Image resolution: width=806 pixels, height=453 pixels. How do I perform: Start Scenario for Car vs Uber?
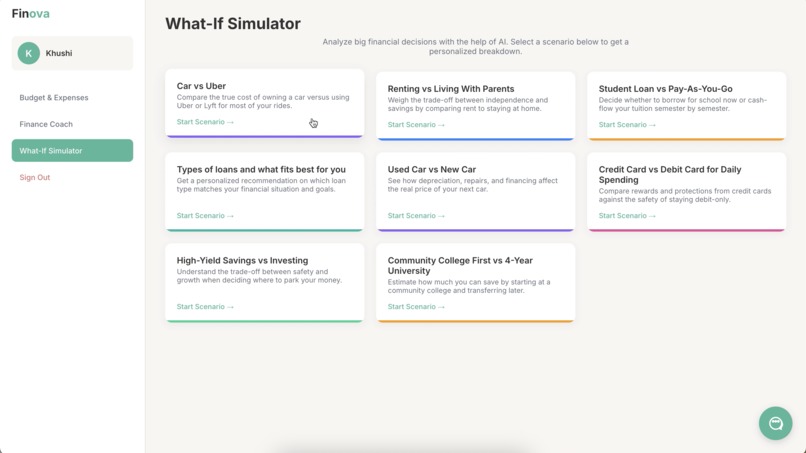[205, 122]
